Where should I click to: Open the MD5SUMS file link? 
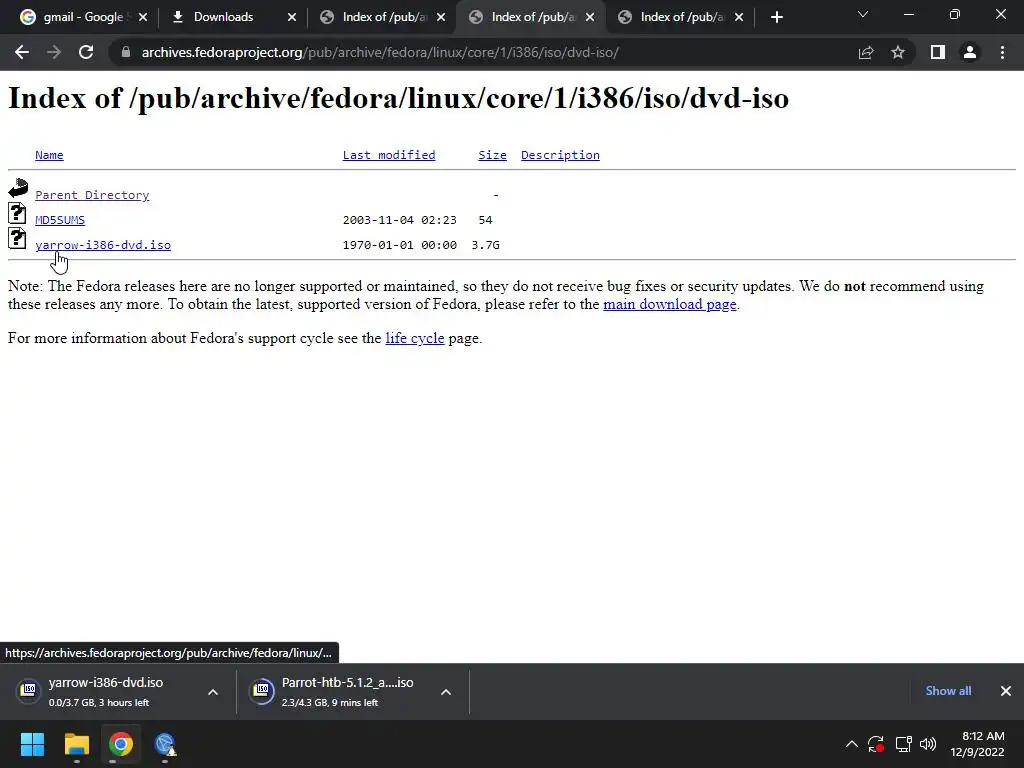(60, 220)
